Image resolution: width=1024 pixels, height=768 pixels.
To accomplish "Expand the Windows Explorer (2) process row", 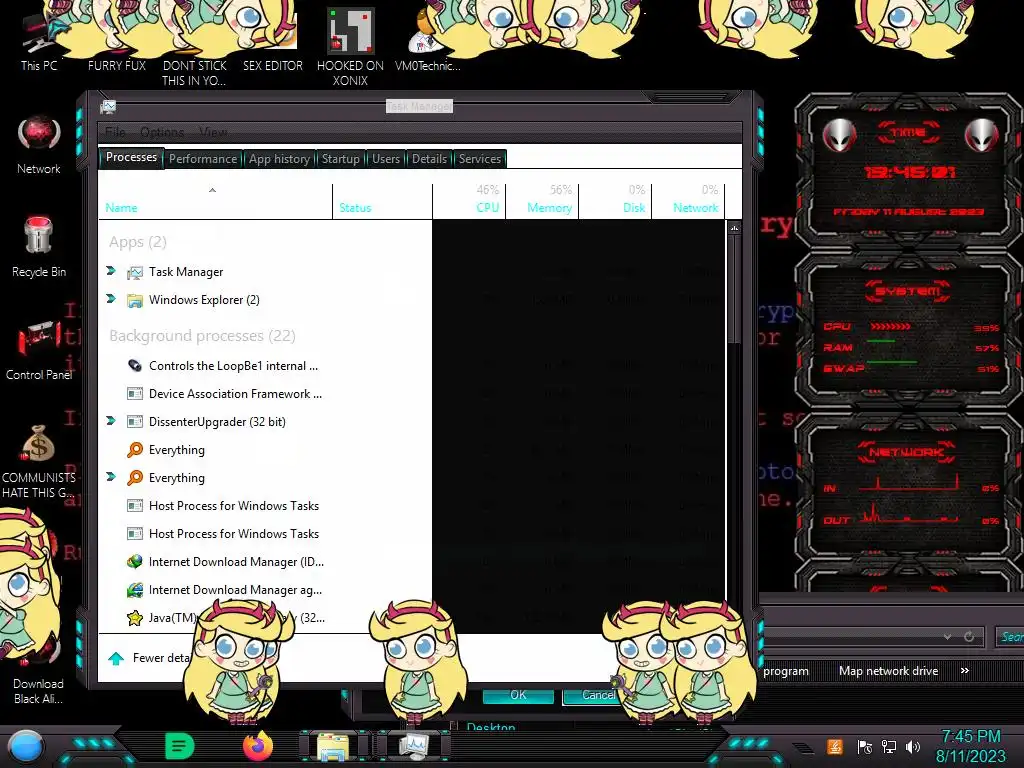I will 111,298.
